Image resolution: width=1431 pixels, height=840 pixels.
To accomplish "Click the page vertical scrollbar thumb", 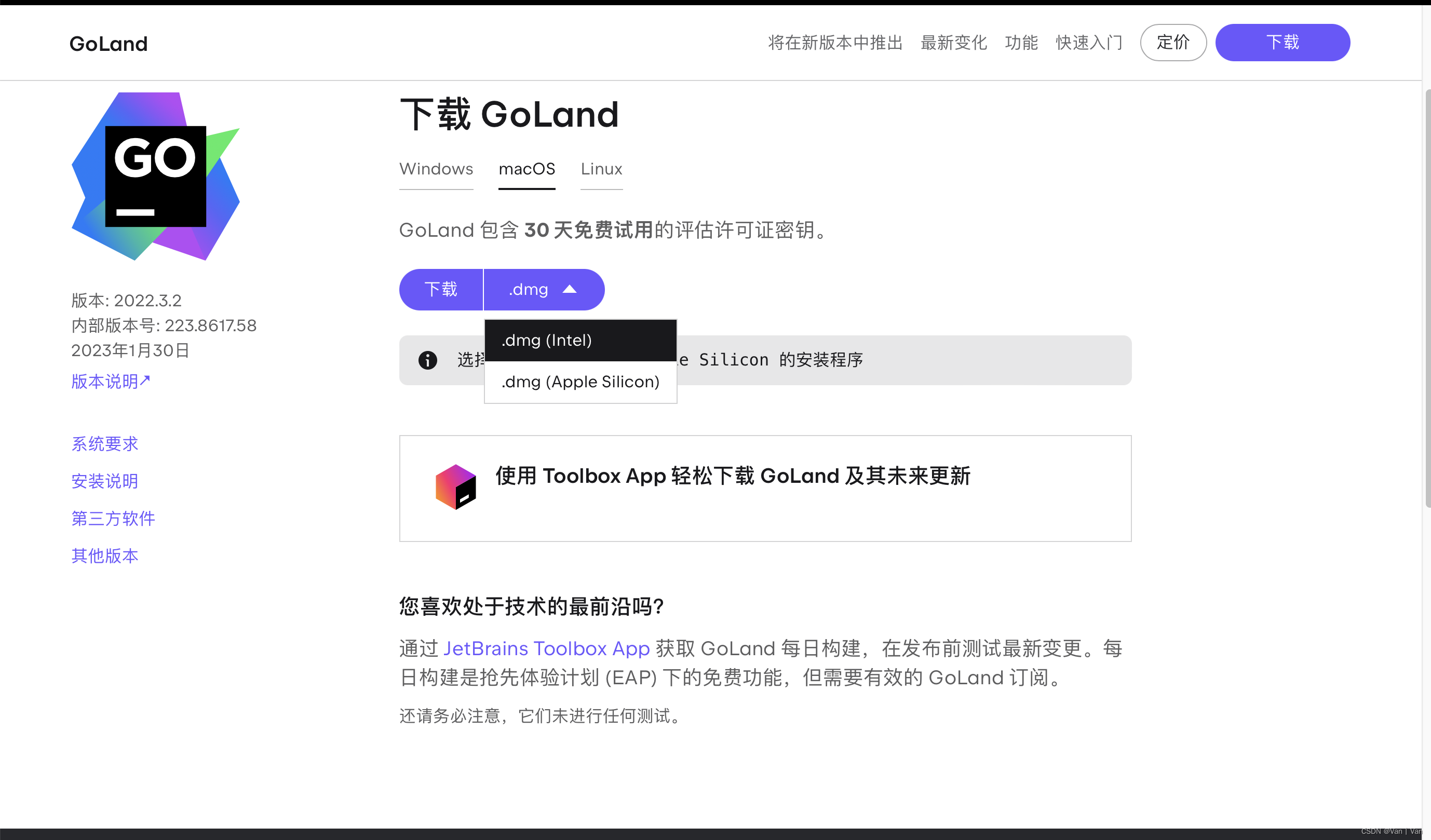I will [x=1427, y=298].
